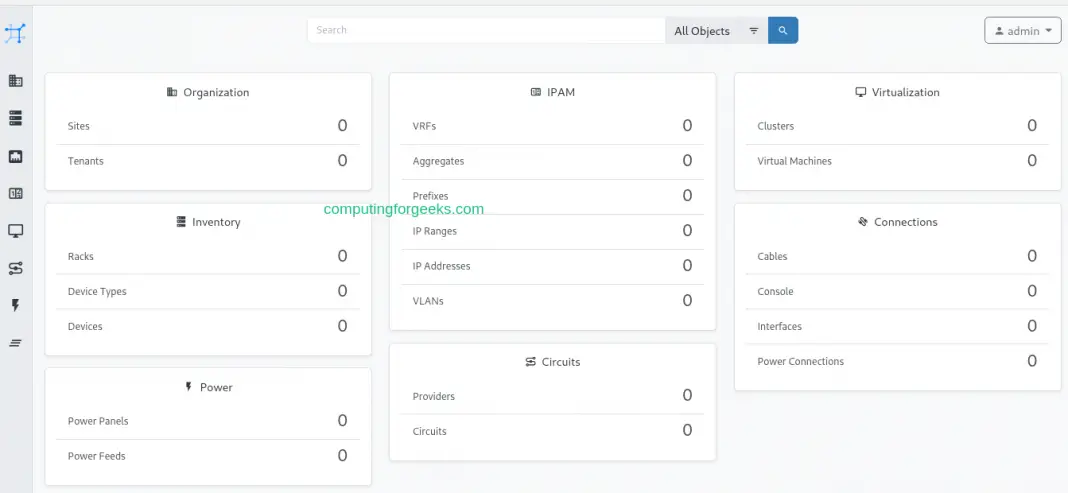Open the Prefixes link in IPAM
Image resolution: width=1068 pixels, height=493 pixels.
[x=430, y=196]
